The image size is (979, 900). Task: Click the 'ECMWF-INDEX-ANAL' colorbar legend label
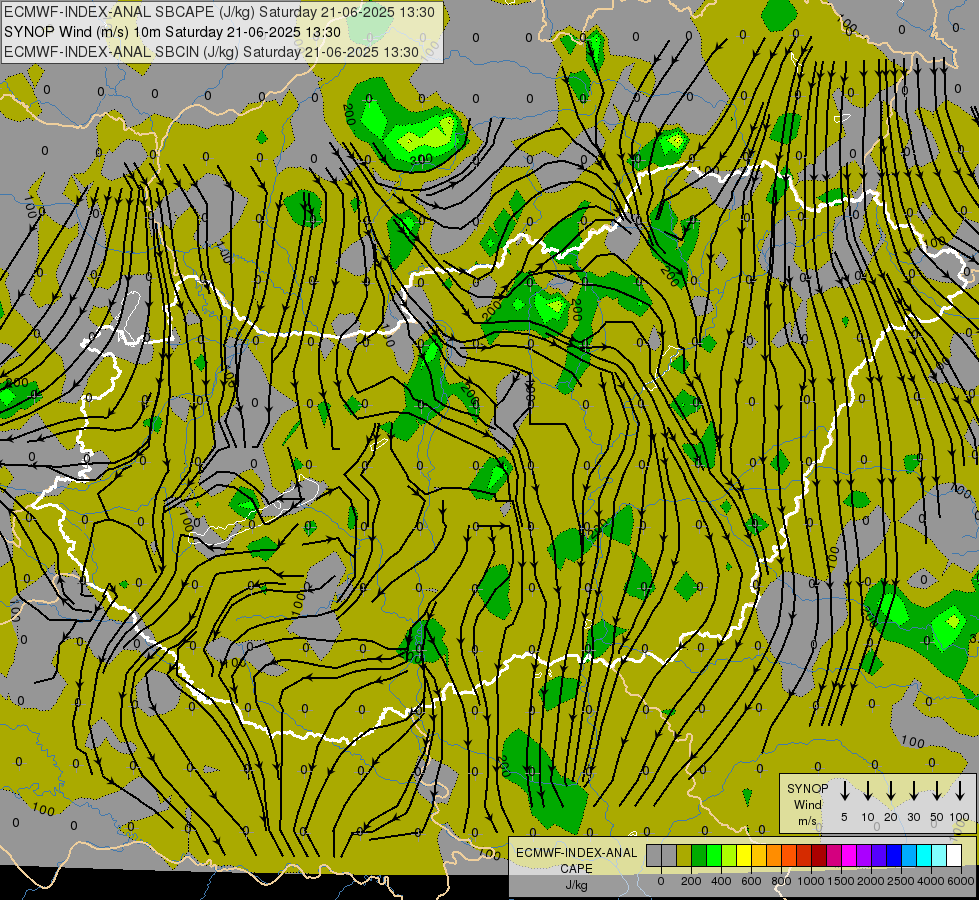pos(576,853)
